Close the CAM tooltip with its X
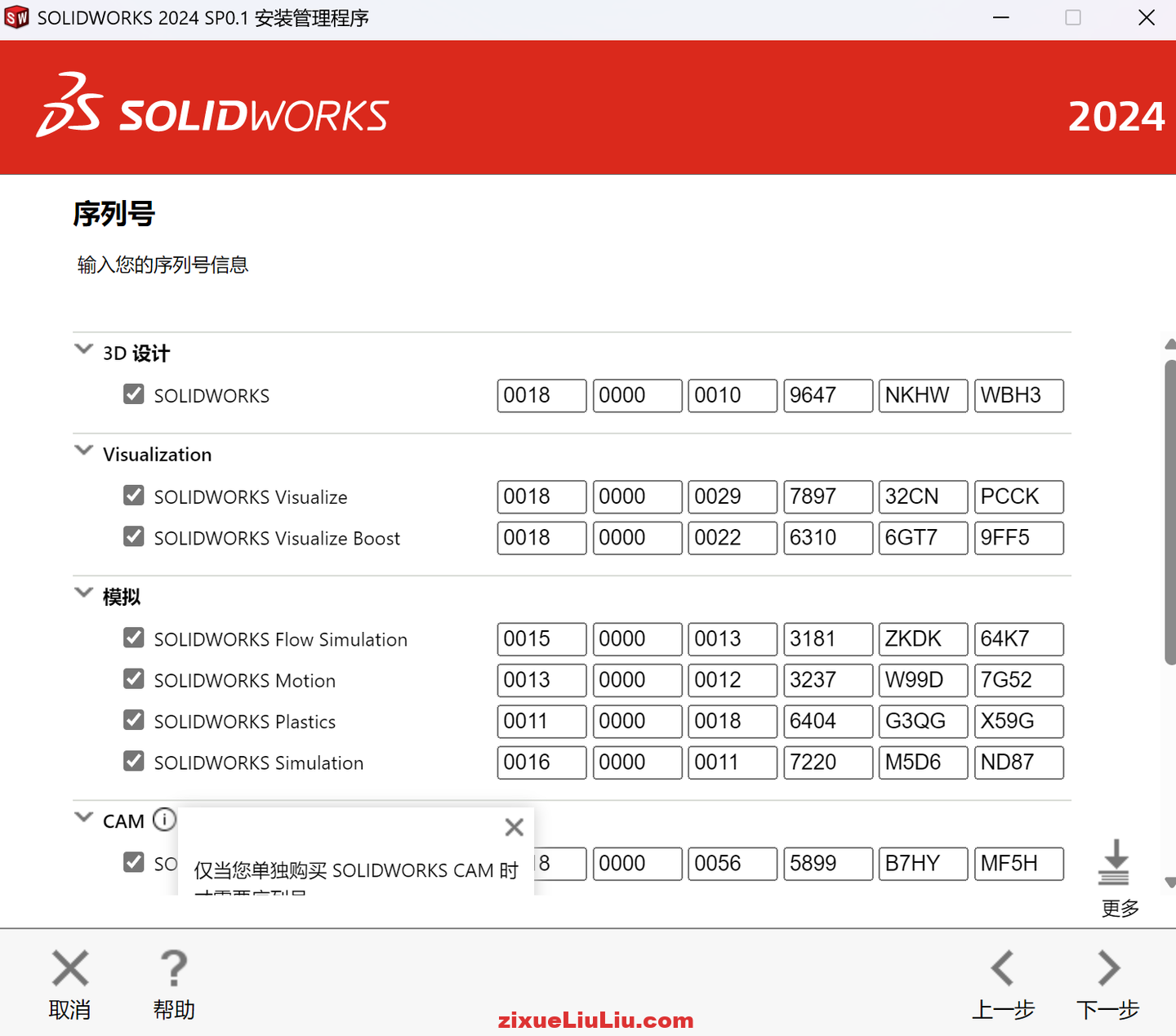 pos(514,827)
